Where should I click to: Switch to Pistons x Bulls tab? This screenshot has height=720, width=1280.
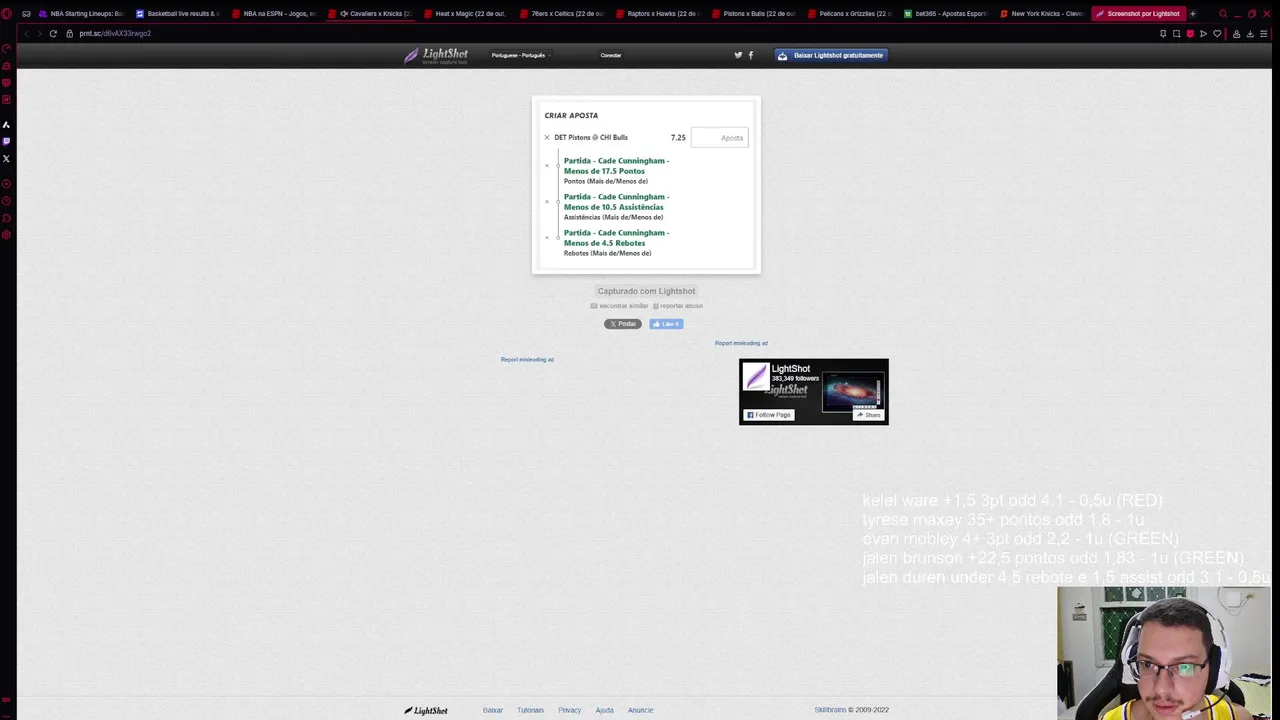coord(752,13)
